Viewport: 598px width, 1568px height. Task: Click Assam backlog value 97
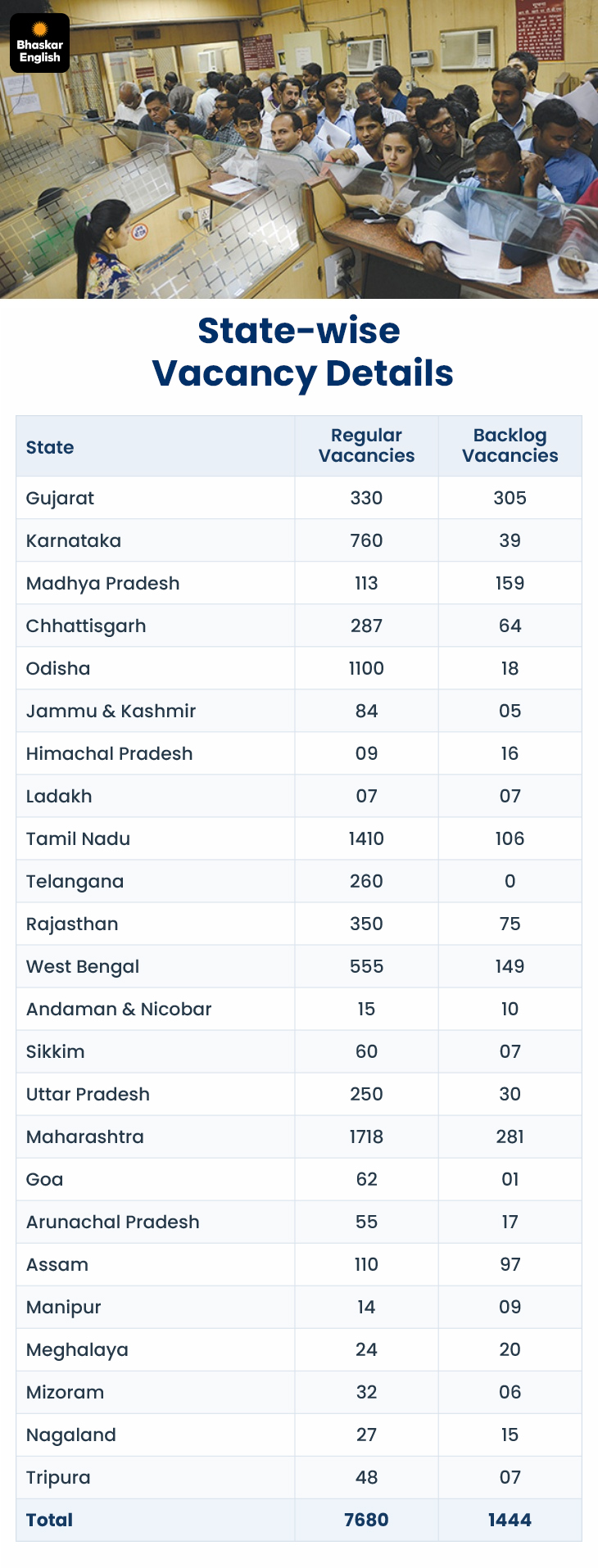[510, 1264]
